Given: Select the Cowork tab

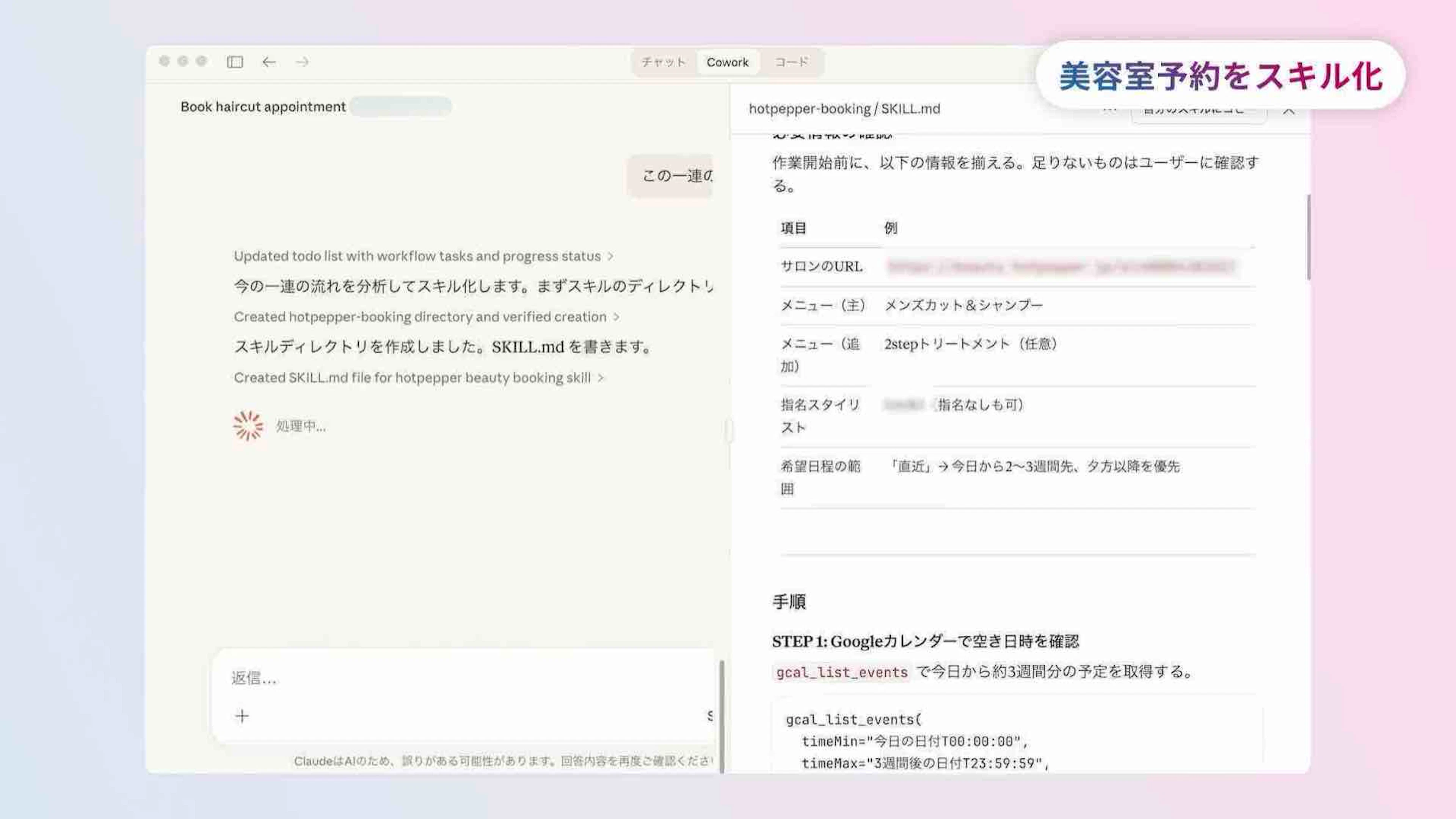Looking at the screenshot, I should 728,62.
